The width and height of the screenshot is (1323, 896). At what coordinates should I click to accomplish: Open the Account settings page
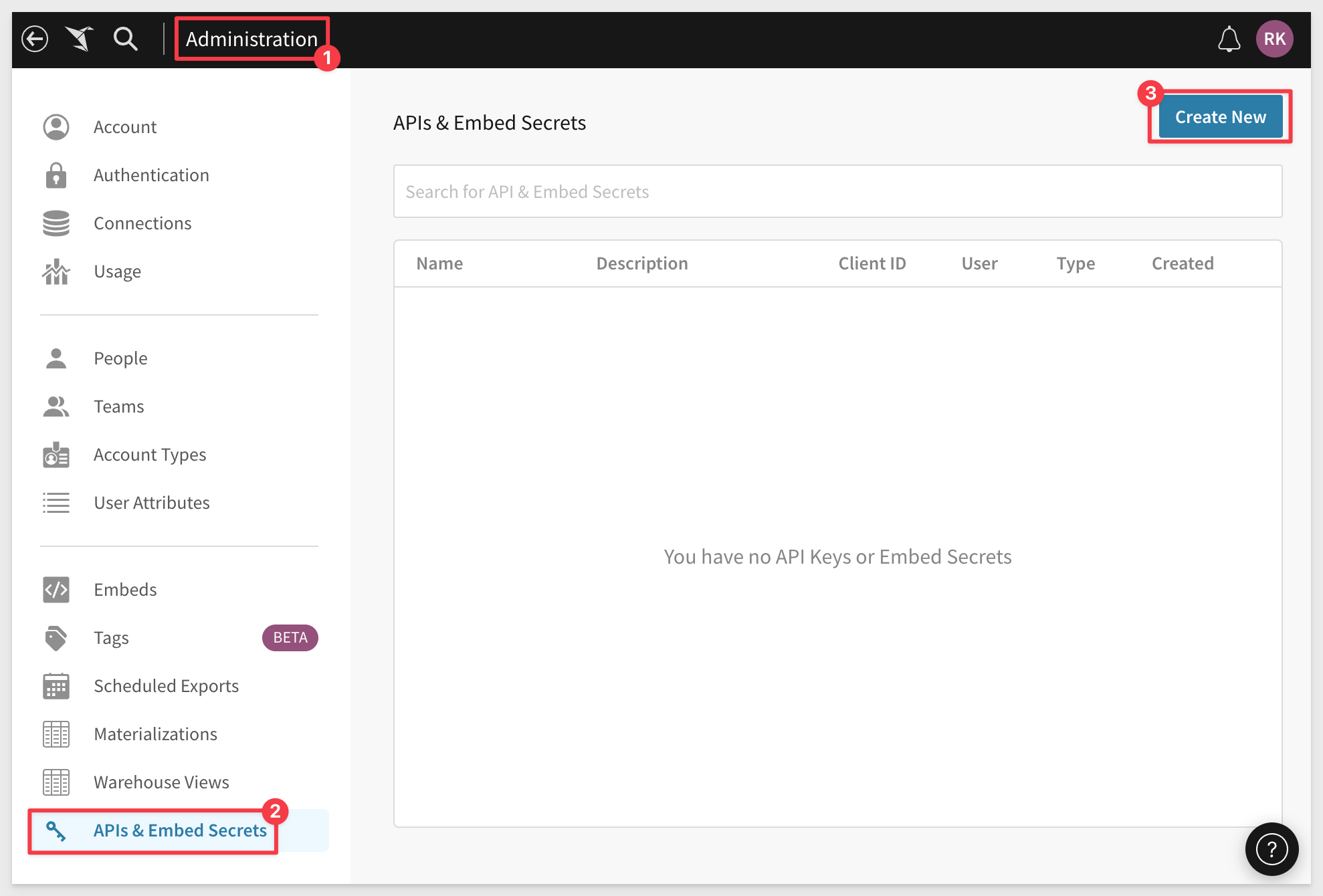click(x=125, y=127)
